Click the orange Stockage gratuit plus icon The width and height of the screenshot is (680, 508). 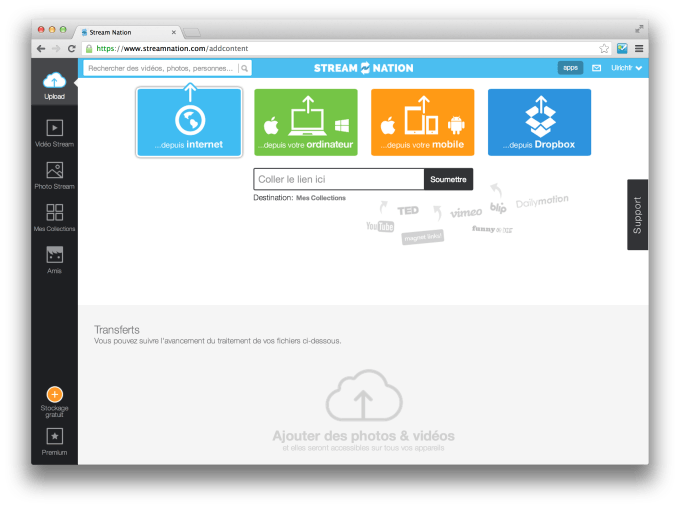click(55, 394)
